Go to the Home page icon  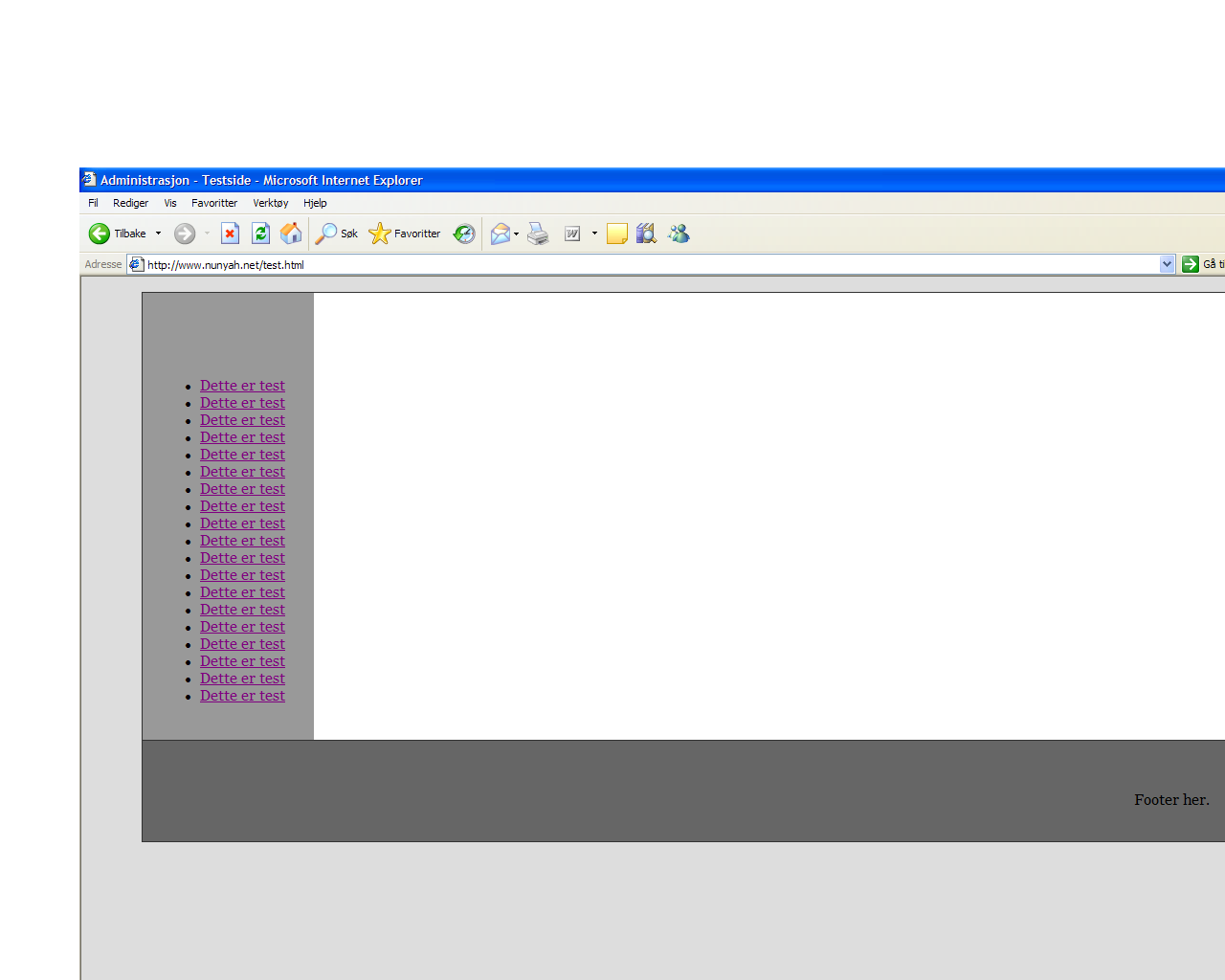coord(291,234)
